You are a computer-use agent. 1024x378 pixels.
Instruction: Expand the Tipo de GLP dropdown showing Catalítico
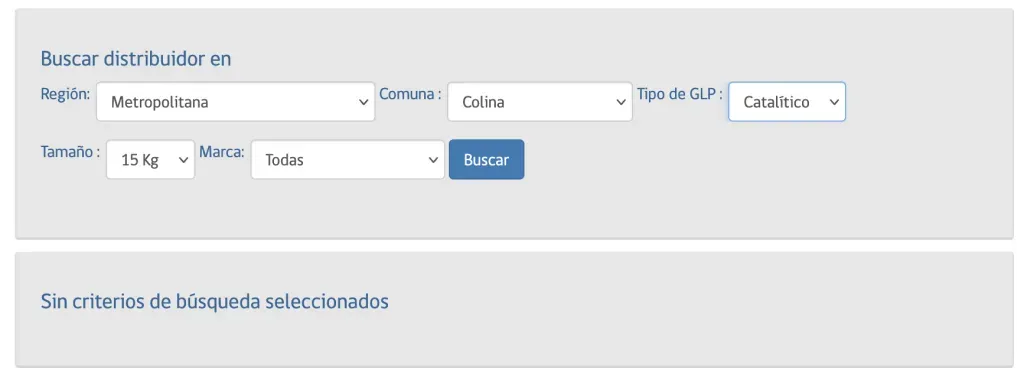click(787, 101)
